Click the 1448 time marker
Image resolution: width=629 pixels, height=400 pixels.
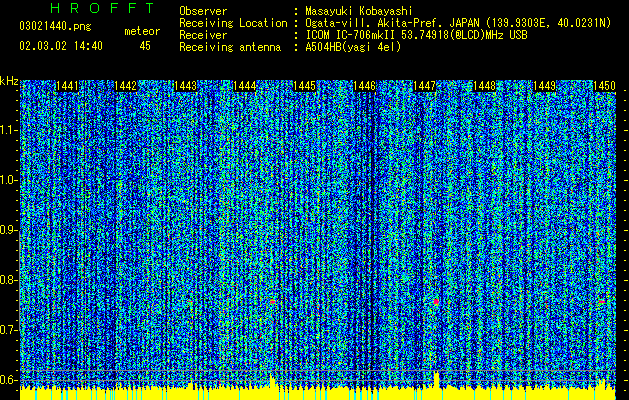tap(484, 86)
